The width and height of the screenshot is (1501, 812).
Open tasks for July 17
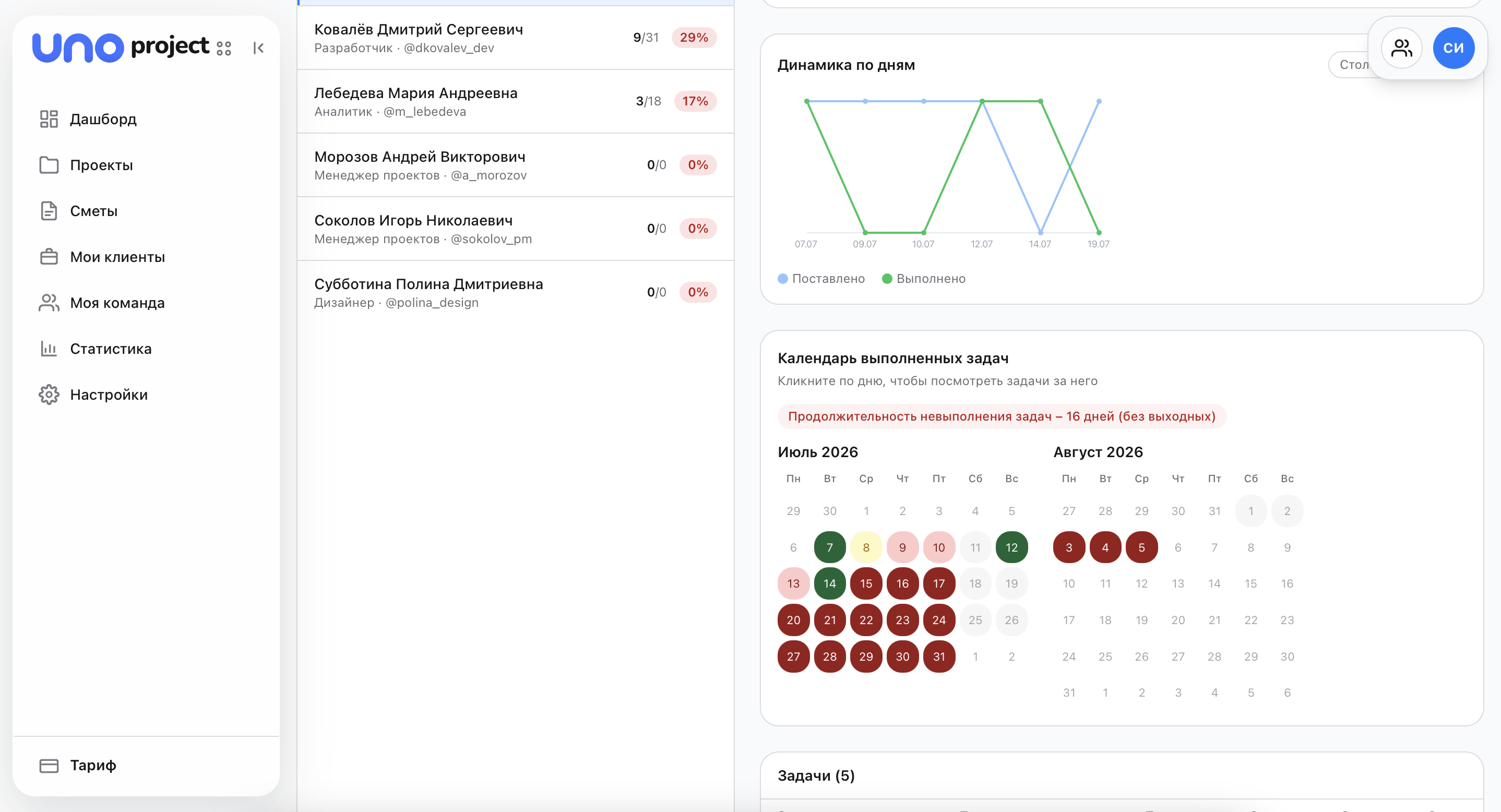(939, 583)
